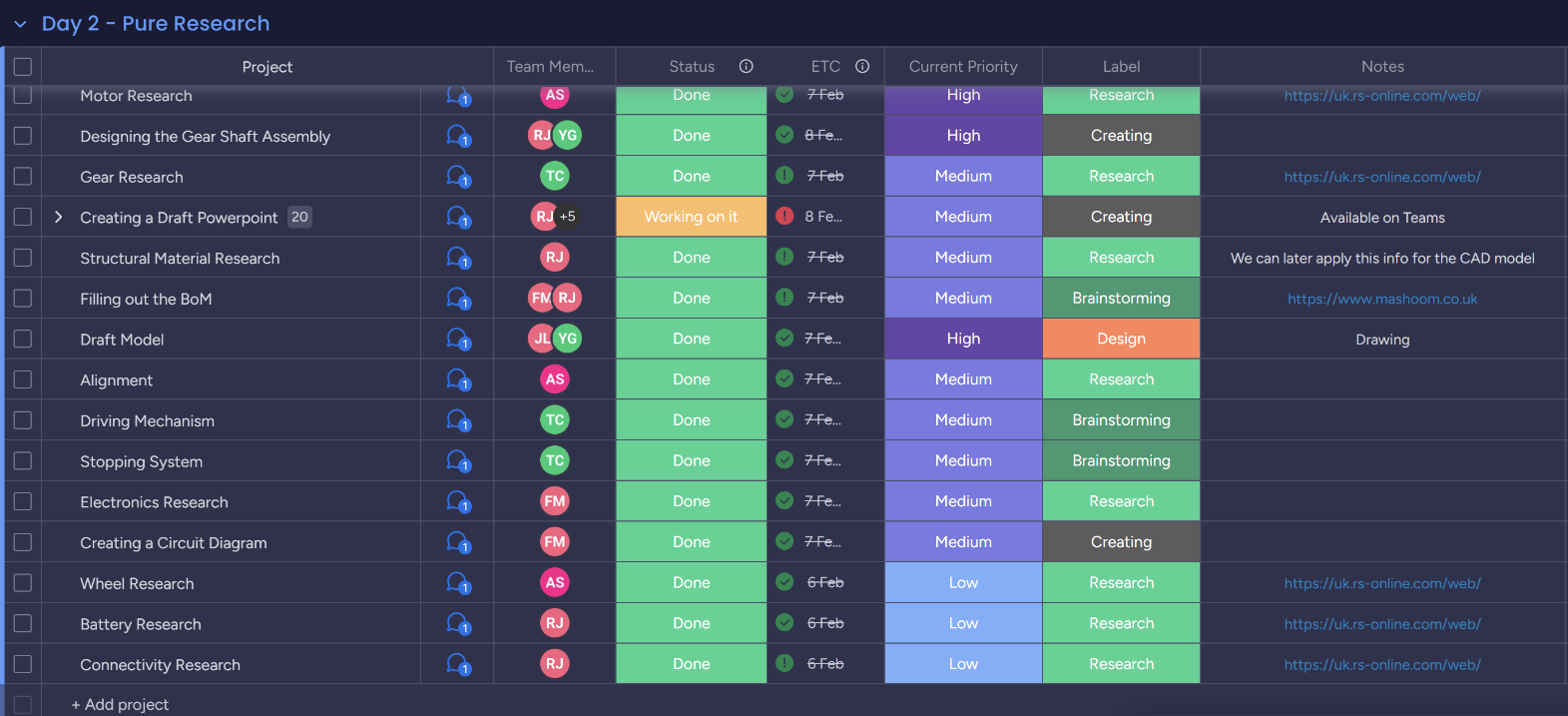Open the uk.rs-online link in Wheel Research notes

[x=1382, y=583]
